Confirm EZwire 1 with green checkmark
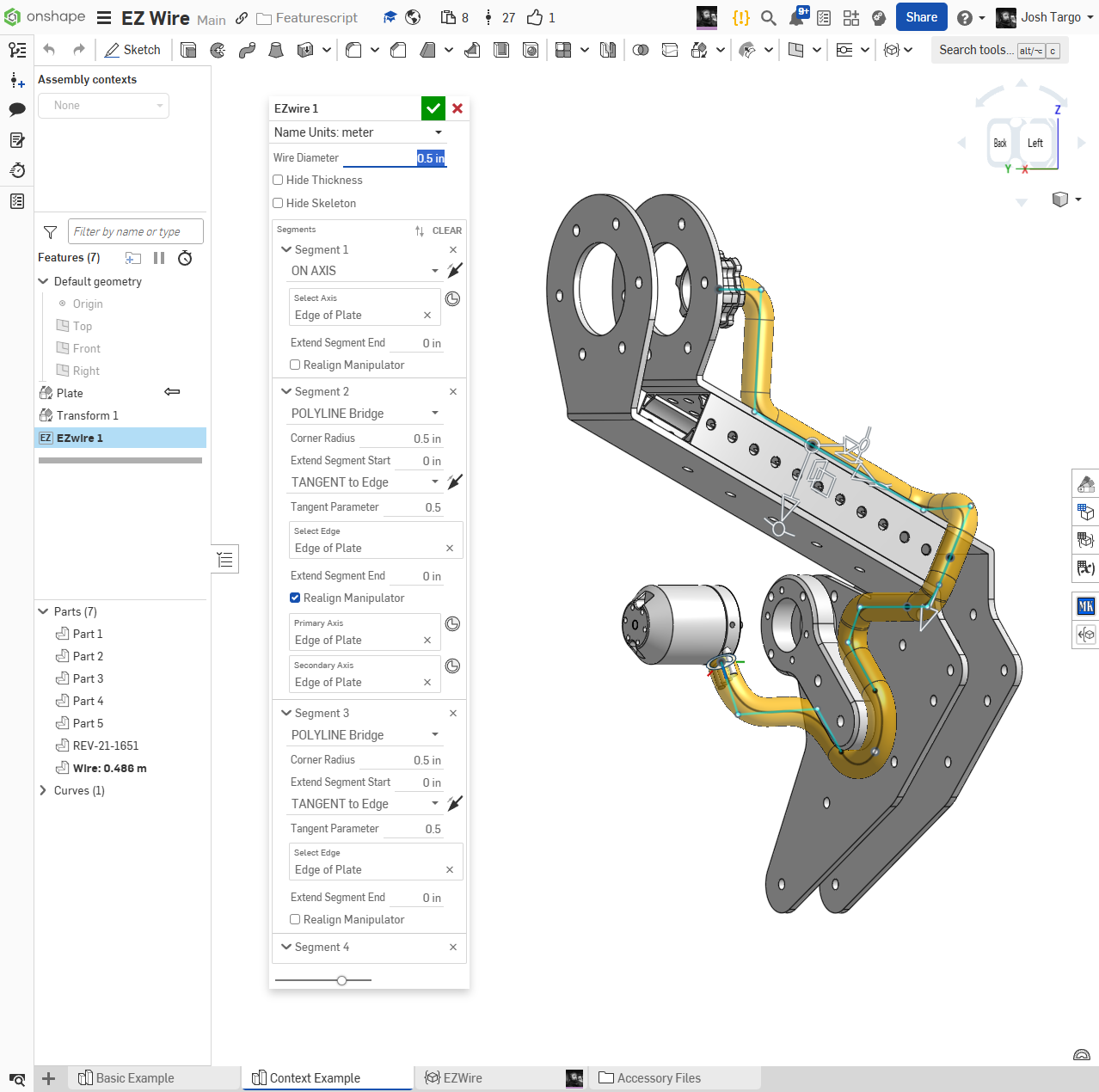This screenshot has height=1092, width=1099. [x=433, y=108]
